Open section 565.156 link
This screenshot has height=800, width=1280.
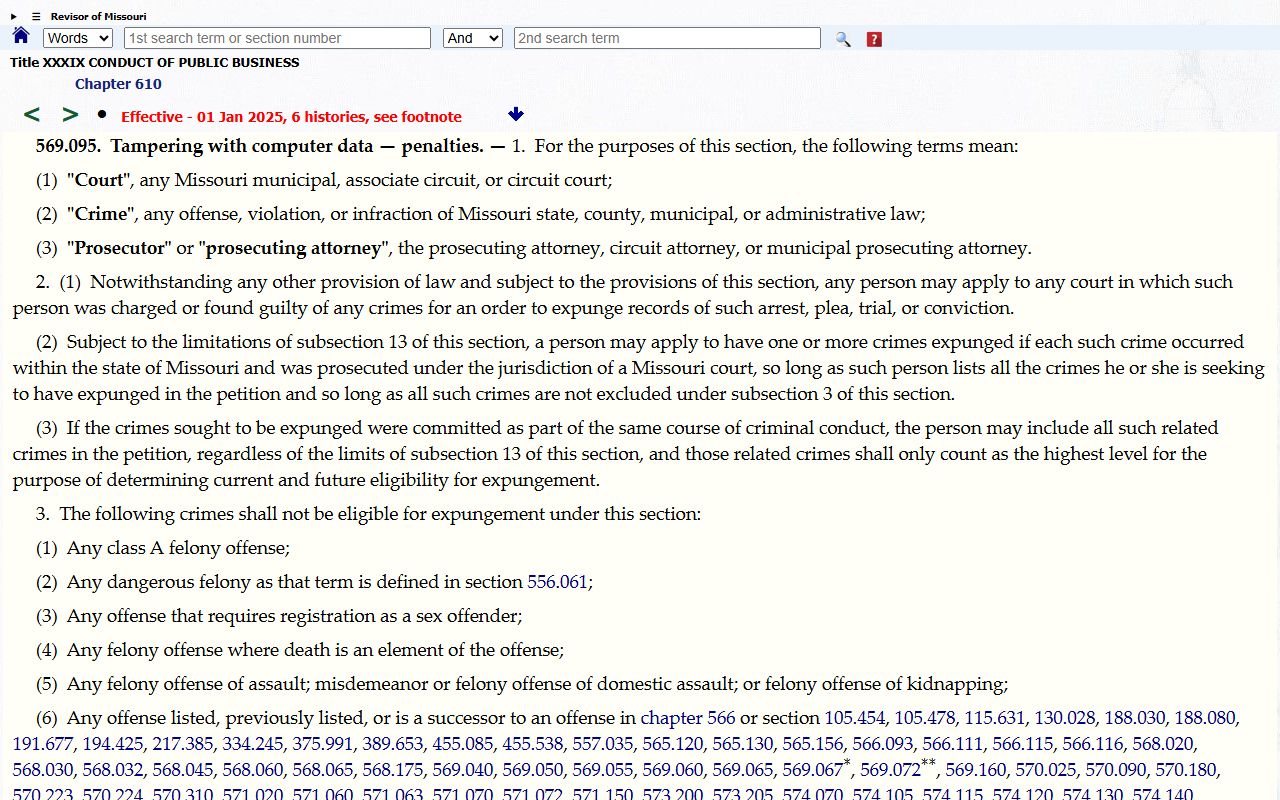(x=813, y=744)
